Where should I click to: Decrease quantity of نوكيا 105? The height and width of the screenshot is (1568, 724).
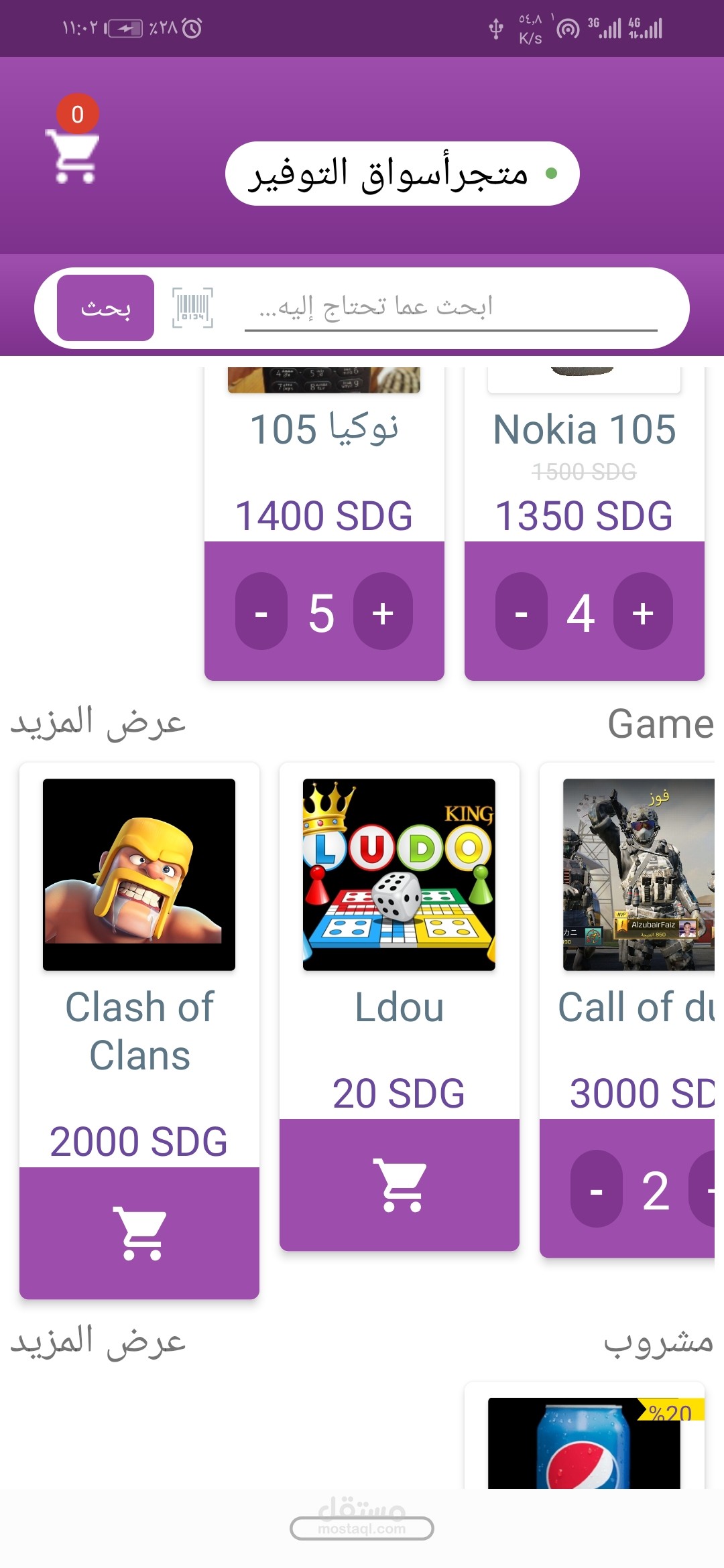tap(261, 611)
